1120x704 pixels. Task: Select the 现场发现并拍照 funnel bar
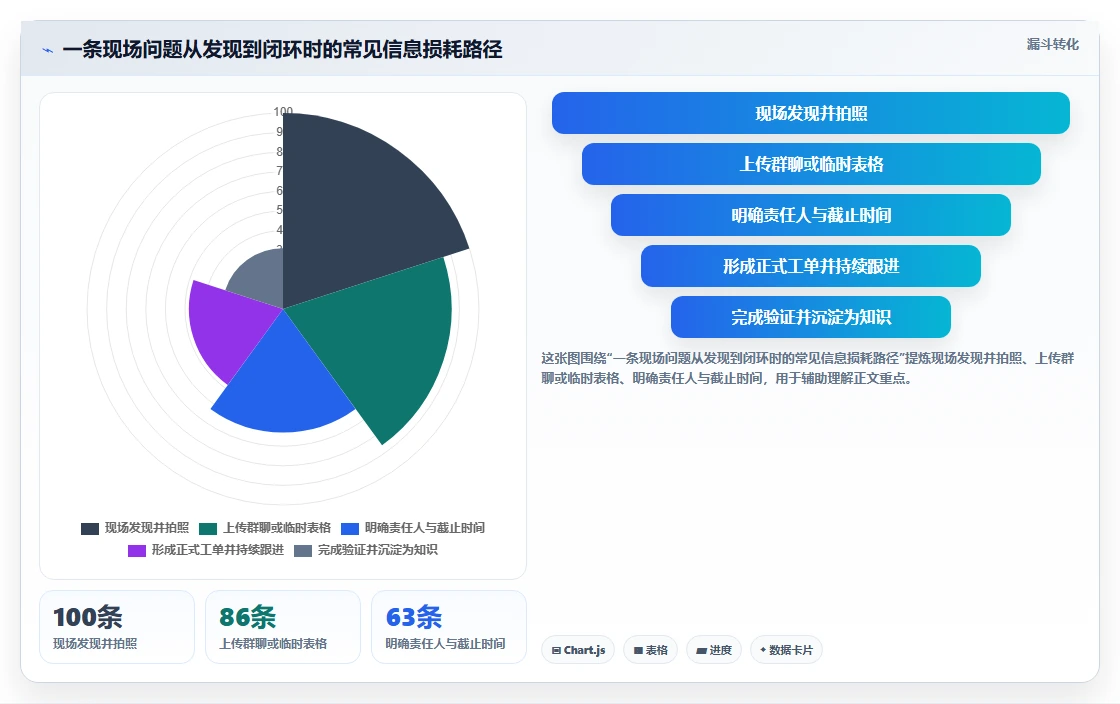[811, 113]
